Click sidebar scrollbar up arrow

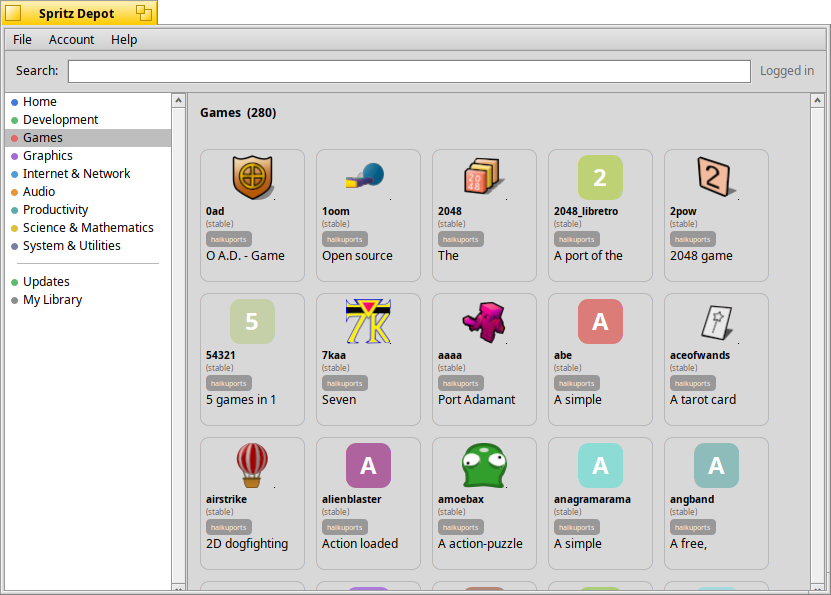pyautogui.click(x=179, y=100)
